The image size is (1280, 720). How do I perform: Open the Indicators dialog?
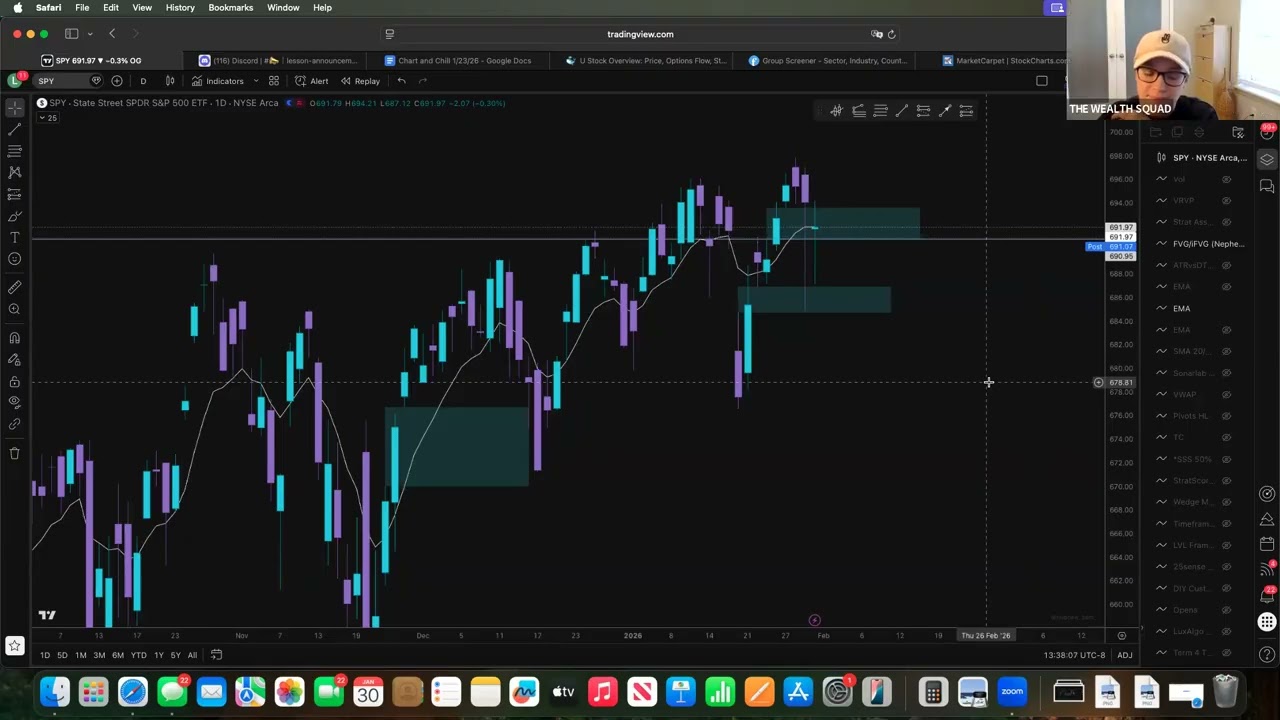tap(218, 81)
